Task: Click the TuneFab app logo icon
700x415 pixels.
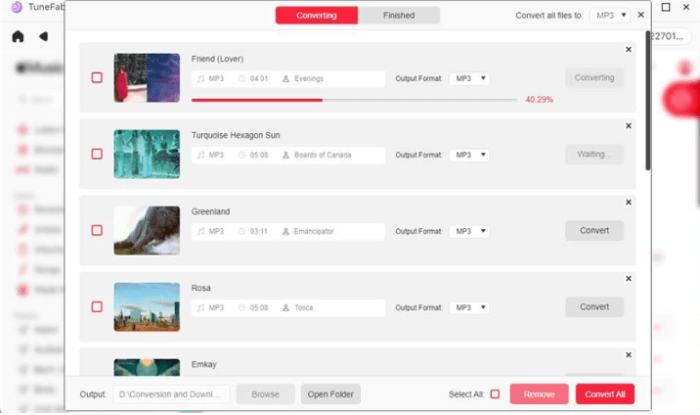Action: [17, 7]
